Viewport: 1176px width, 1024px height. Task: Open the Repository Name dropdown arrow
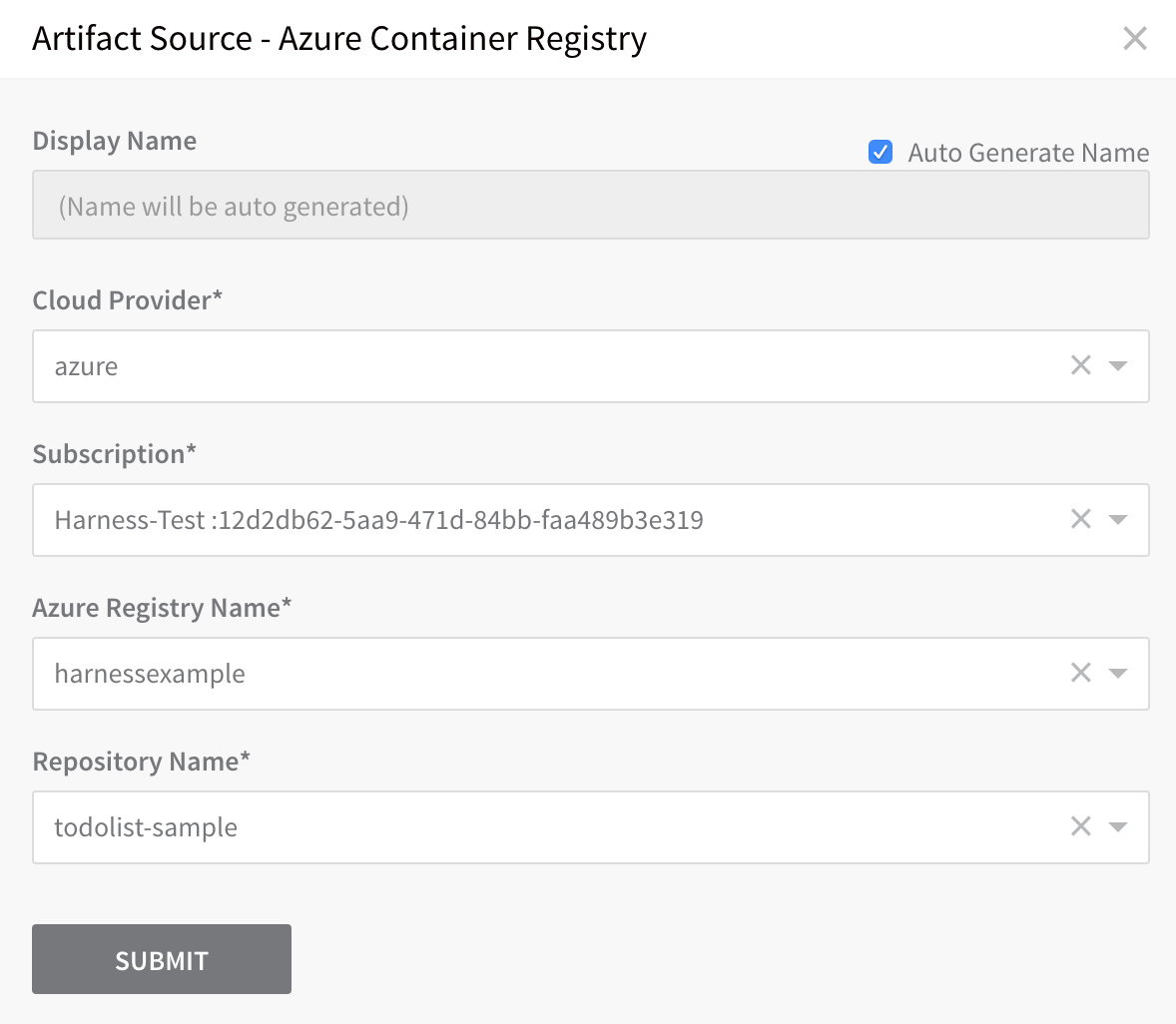(x=1118, y=826)
